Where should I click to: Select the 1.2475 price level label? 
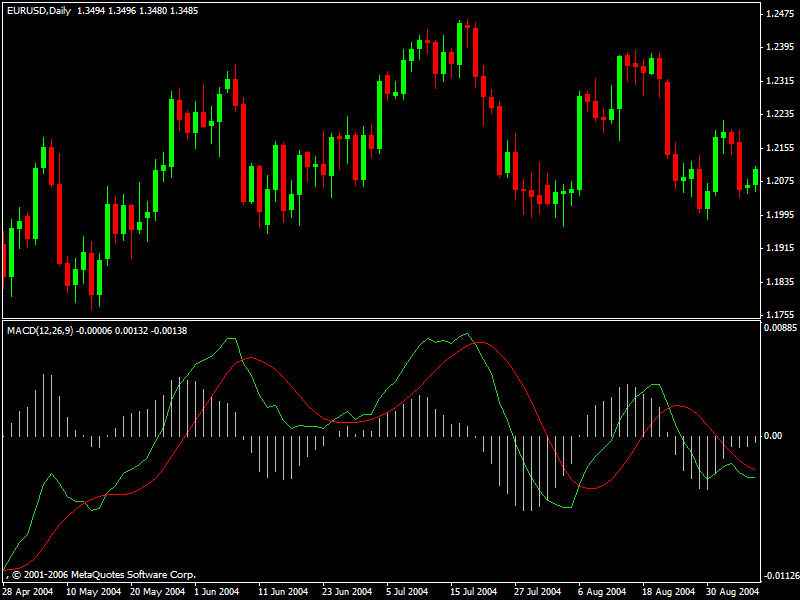click(780, 14)
